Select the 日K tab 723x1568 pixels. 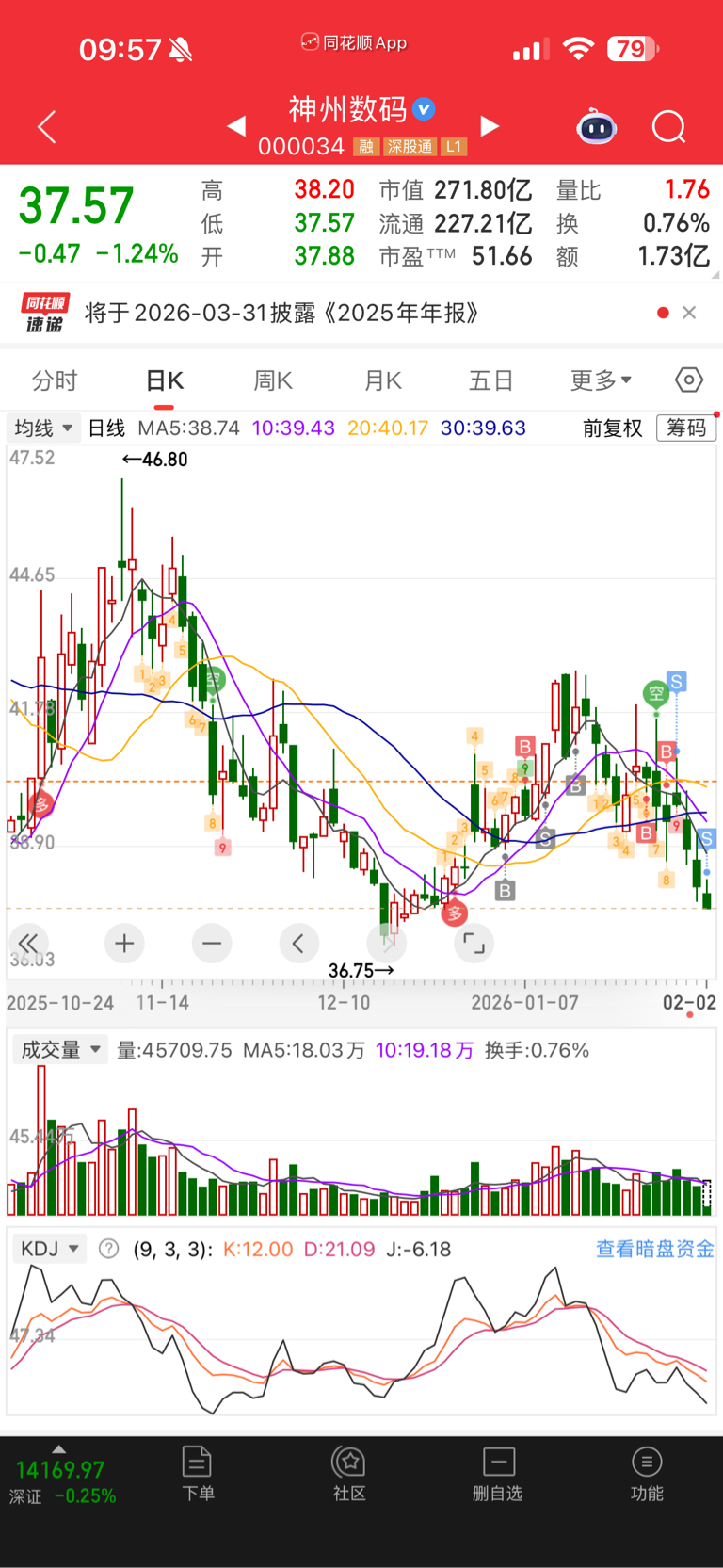(164, 380)
